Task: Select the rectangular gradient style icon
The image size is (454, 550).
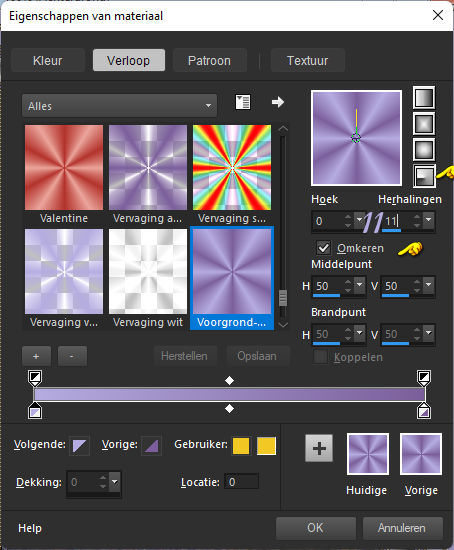Action: (x=424, y=123)
